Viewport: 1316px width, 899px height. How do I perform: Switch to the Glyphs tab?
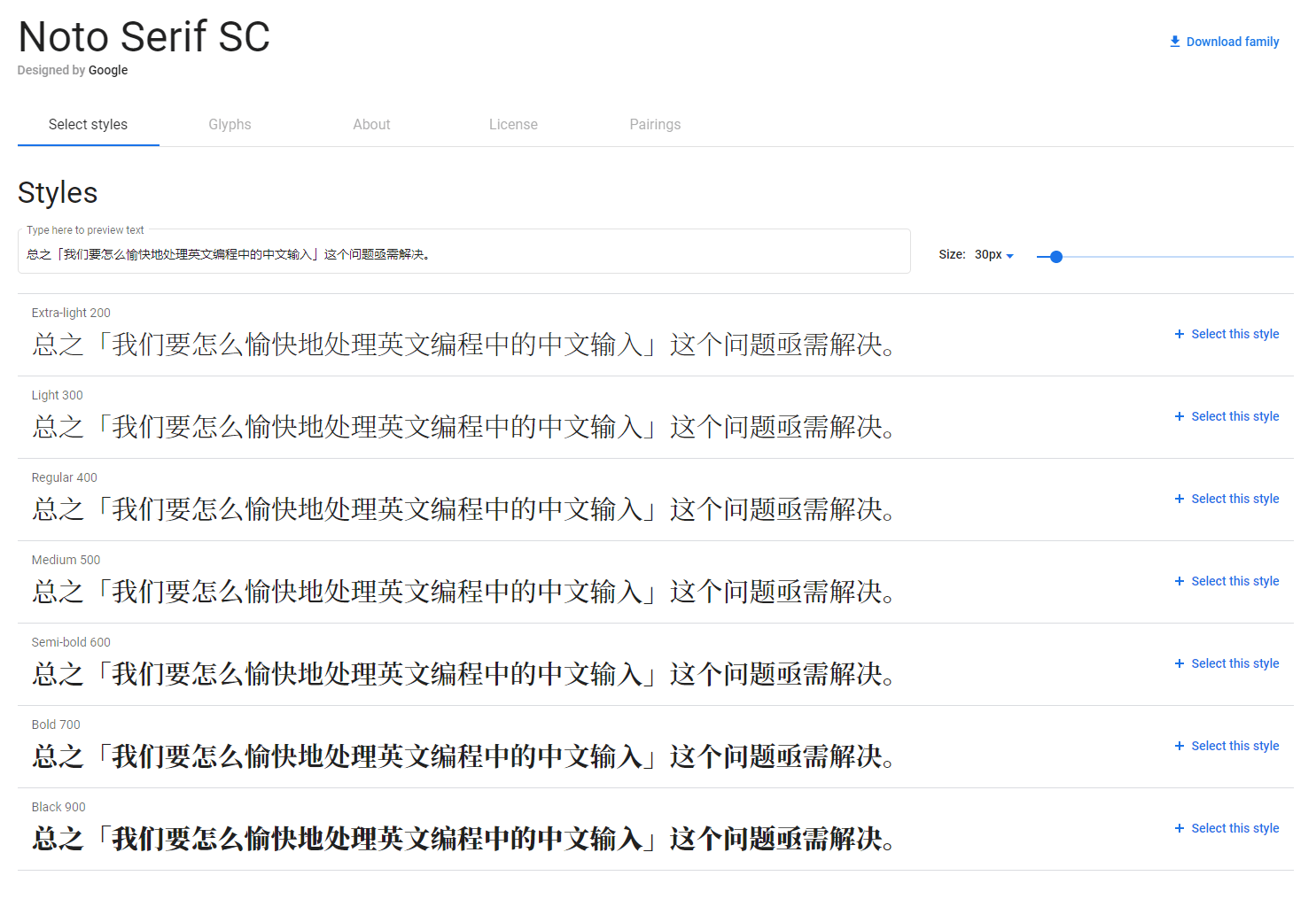coord(230,125)
